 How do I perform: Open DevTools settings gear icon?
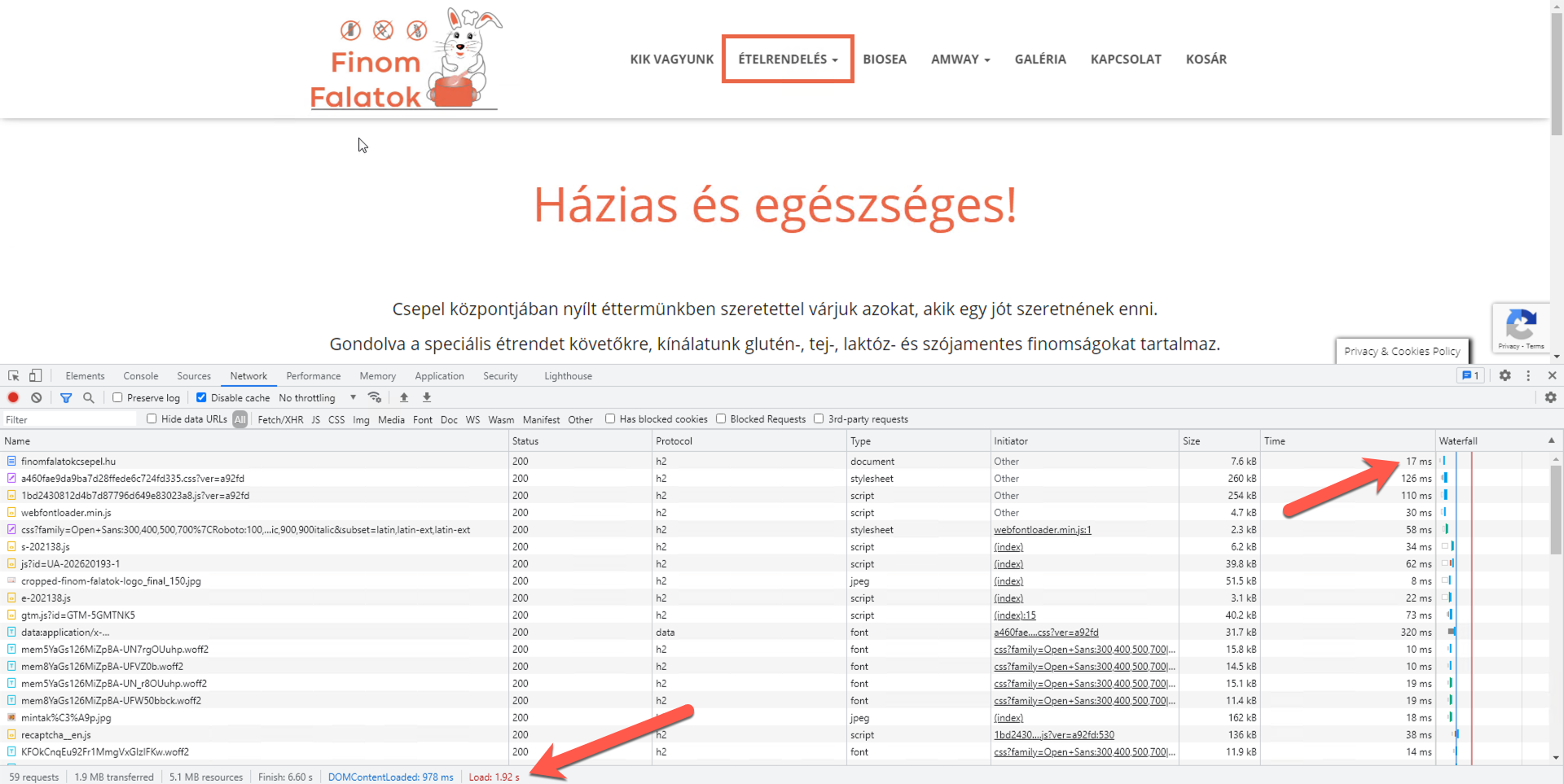point(1505,375)
